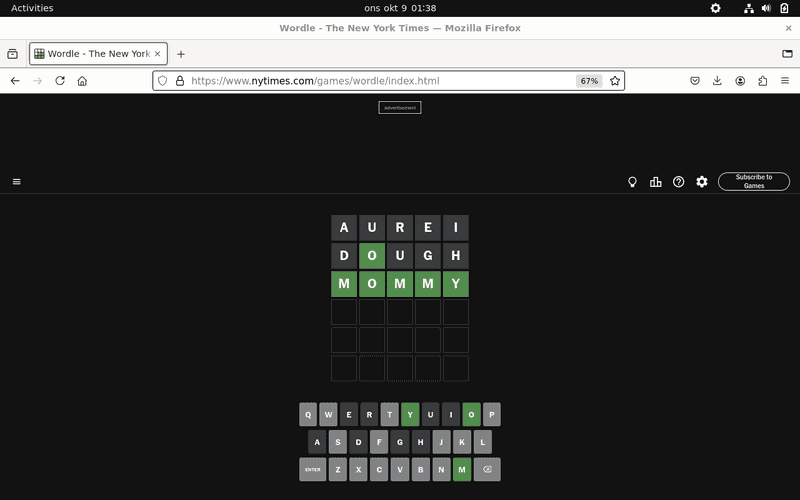Open the Activities overview
This screenshot has width=800, height=500.
point(32,8)
